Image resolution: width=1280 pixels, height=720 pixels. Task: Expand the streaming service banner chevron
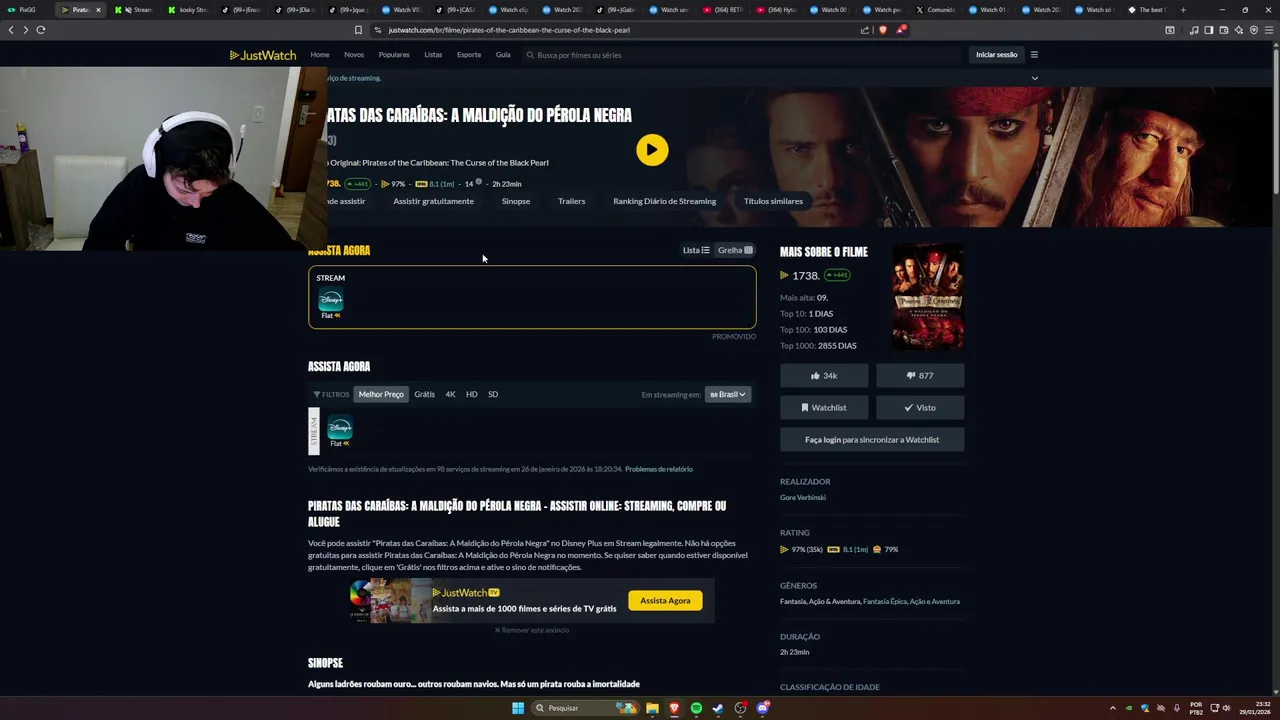click(1035, 78)
